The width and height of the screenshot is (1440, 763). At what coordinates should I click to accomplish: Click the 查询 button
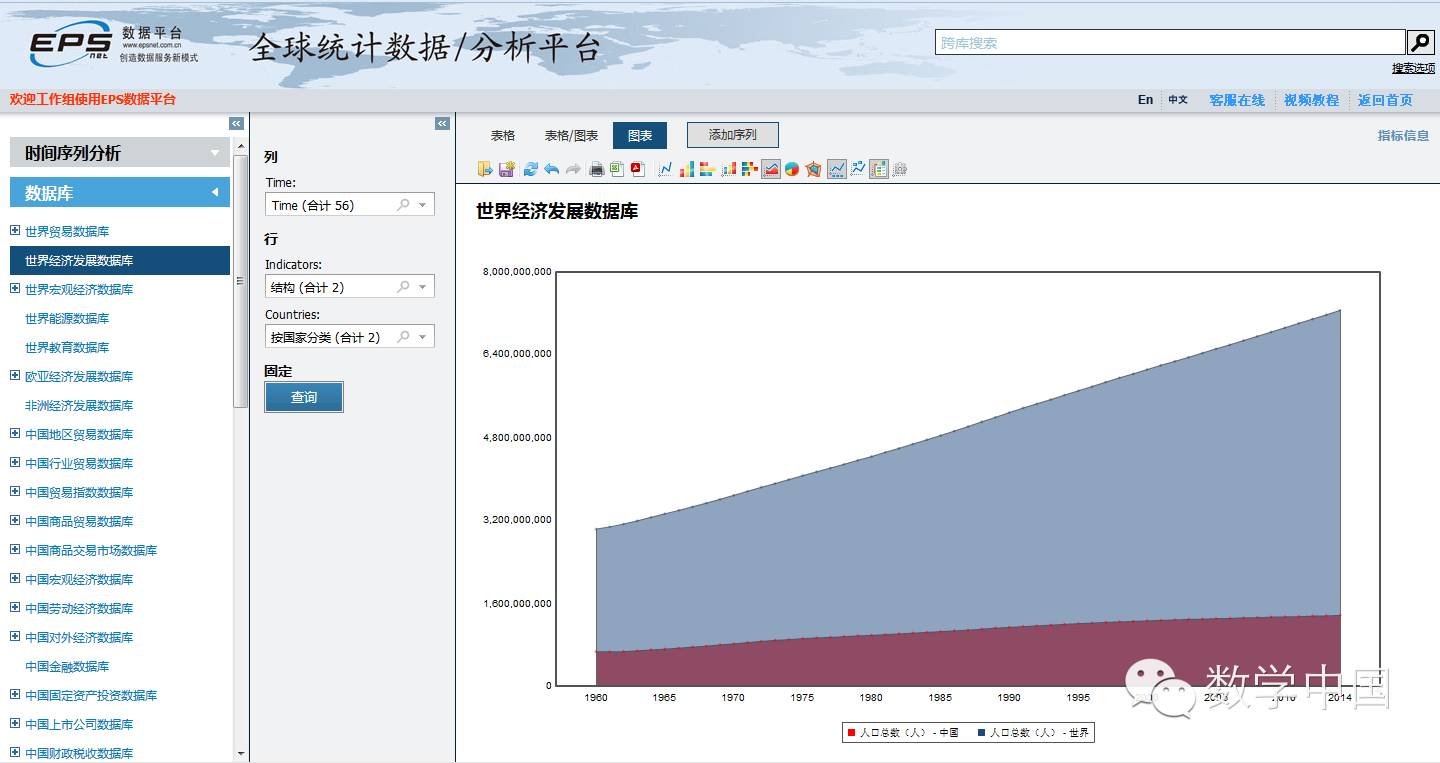pyautogui.click(x=304, y=397)
